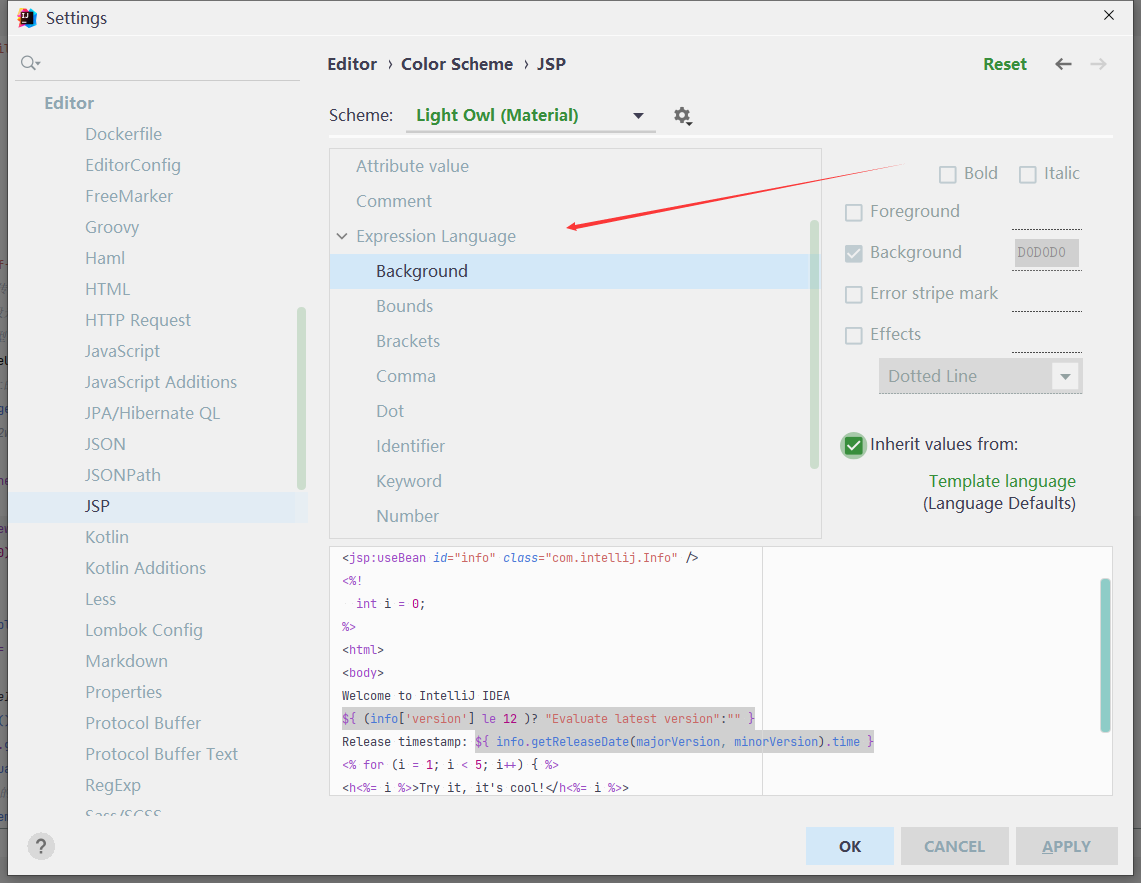This screenshot has width=1141, height=883.
Task: Select Identifier under Expression Language
Action: [410, 446]
